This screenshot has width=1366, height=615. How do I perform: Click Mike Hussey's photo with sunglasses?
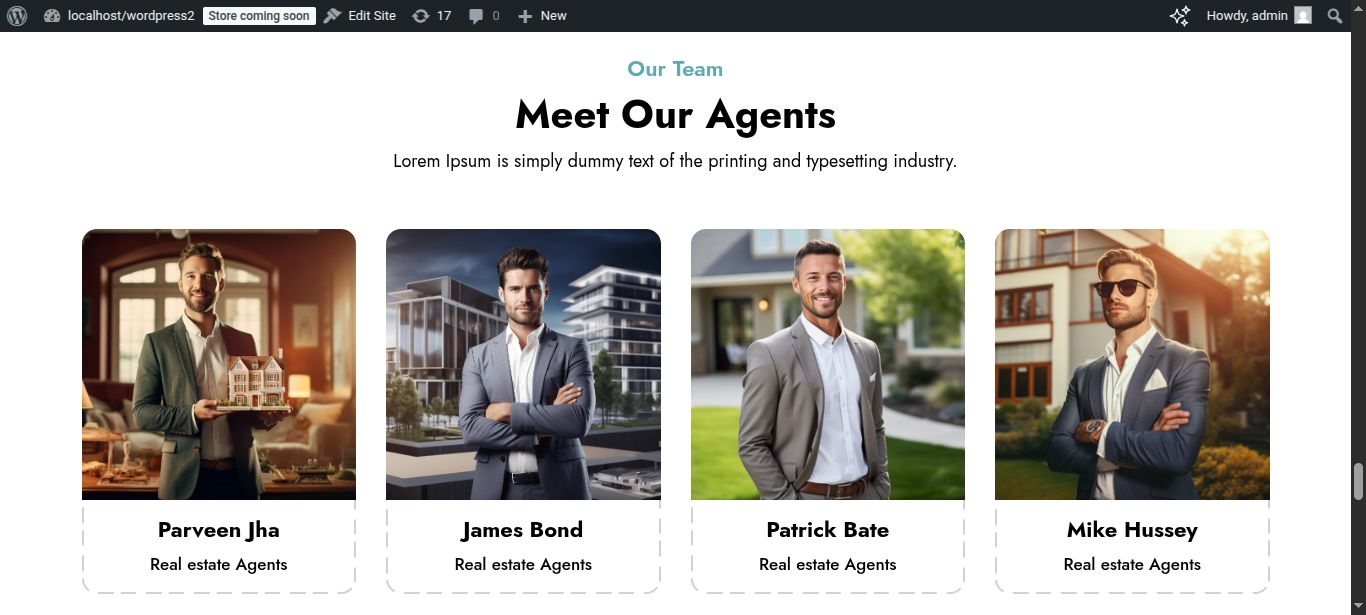tap(1132, 364)
